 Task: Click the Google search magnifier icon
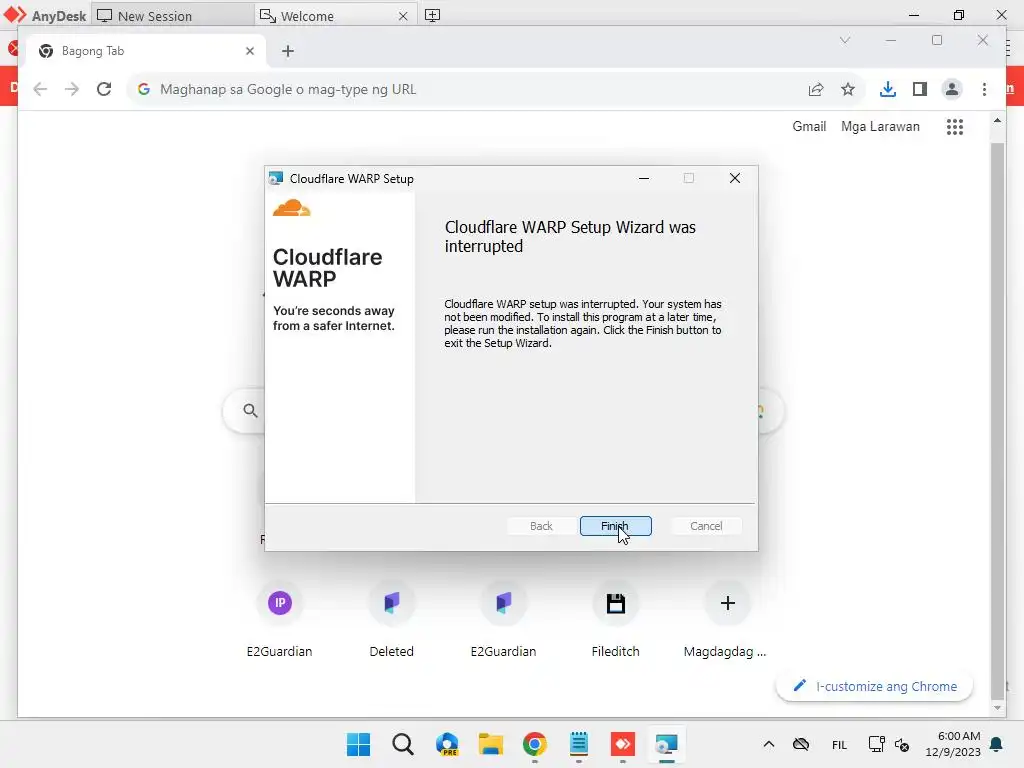(x=250, y=411)
